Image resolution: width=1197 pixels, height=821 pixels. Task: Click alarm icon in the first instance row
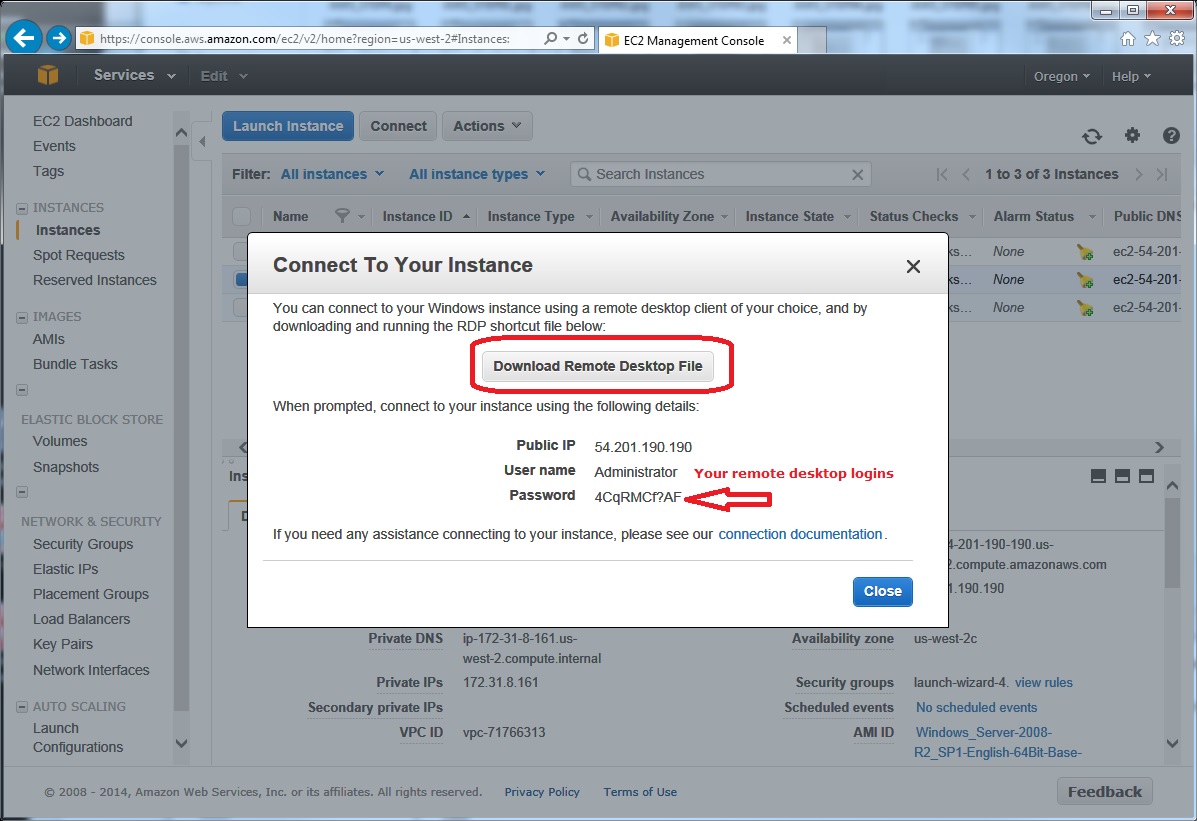[1084, 252]
